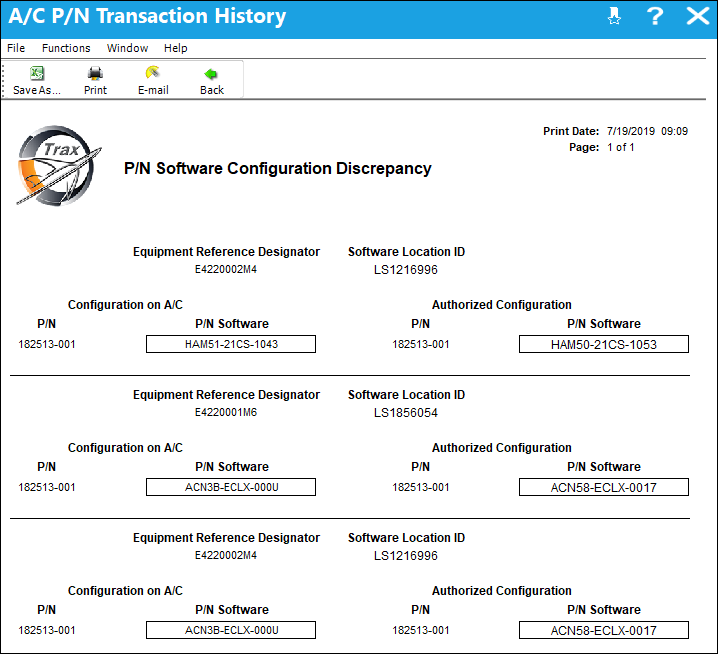Select the last ACN3B-ECLX-000U field
The width and height of the screenshot is (718, 654).
tap(231, 630)
